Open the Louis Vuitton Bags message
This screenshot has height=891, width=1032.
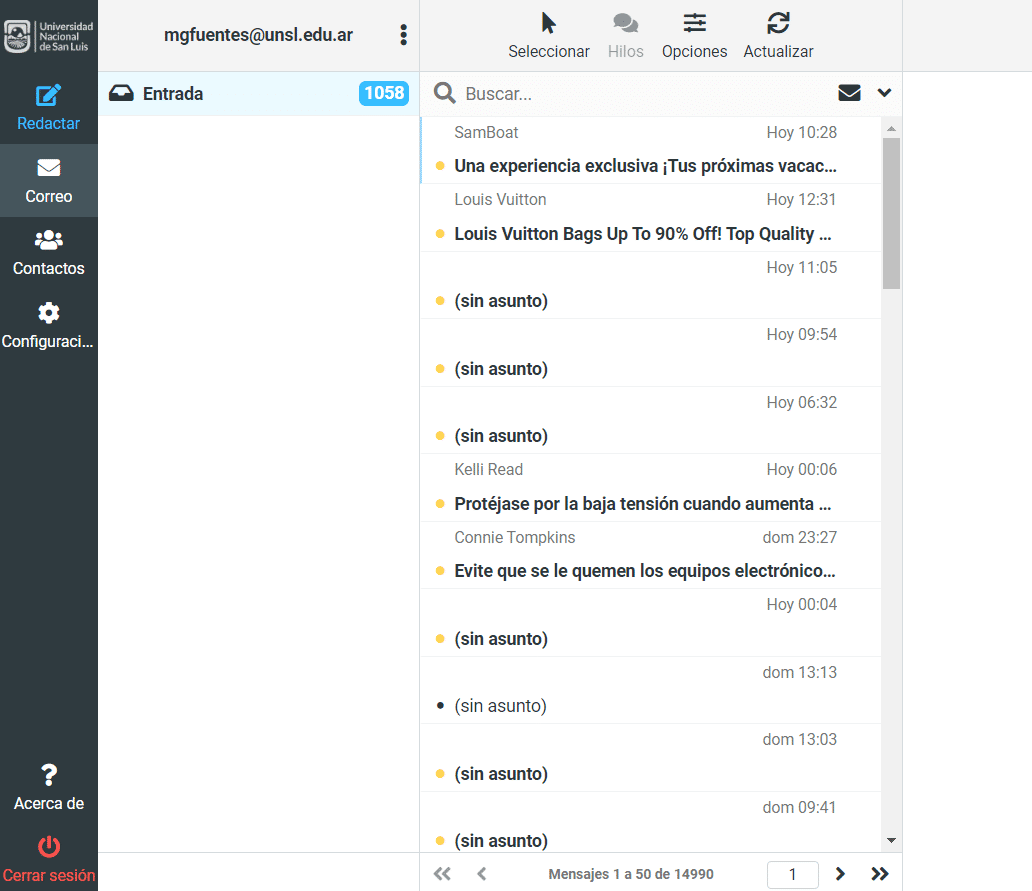[x=650, y=218]
